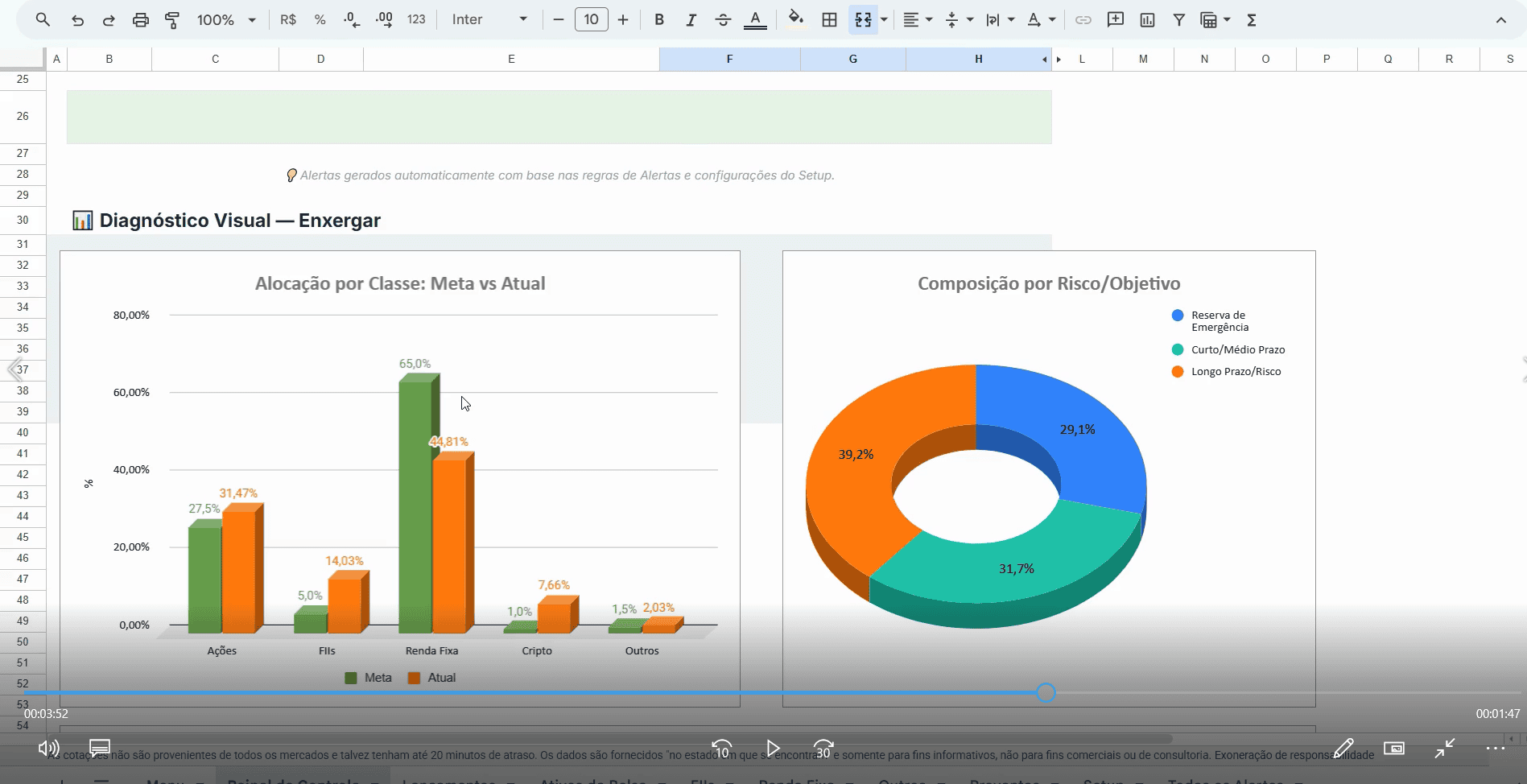Exit full screen video mode
This screenshot has height=784, width=1527.
[1445, 749]
